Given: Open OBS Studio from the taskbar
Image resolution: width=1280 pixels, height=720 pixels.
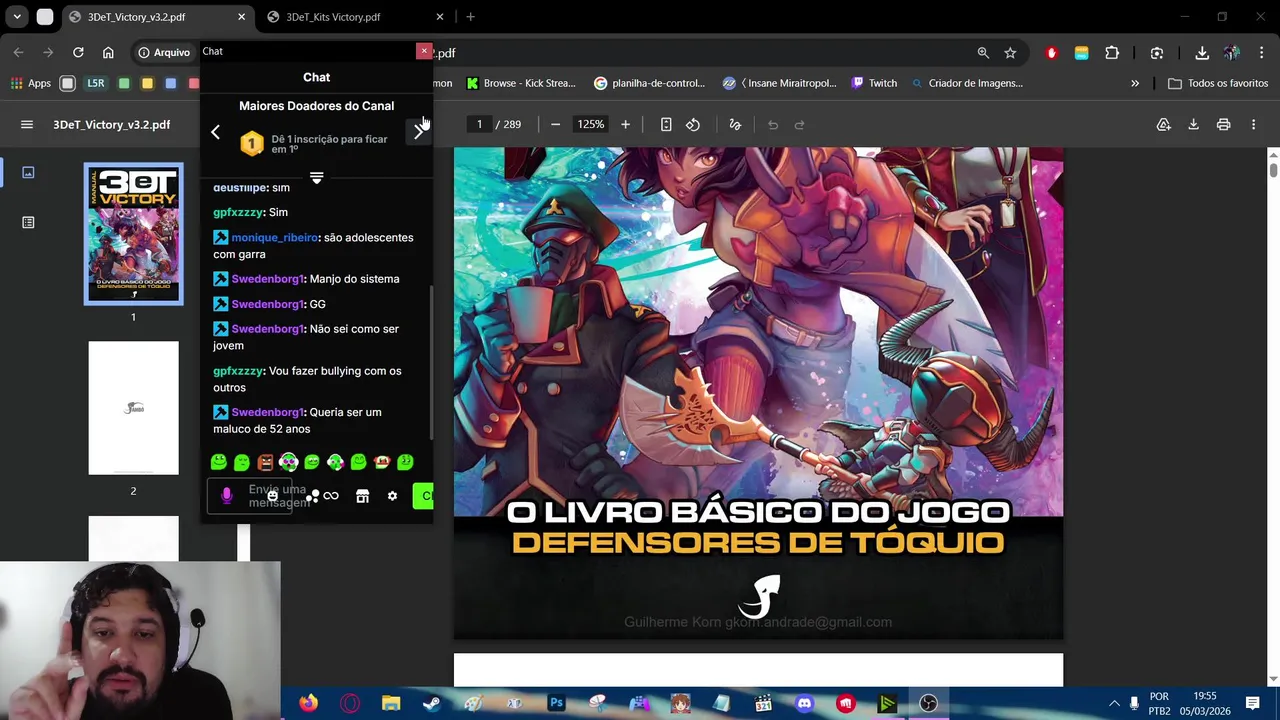Looking at the screenshot, I should point(928,704).
